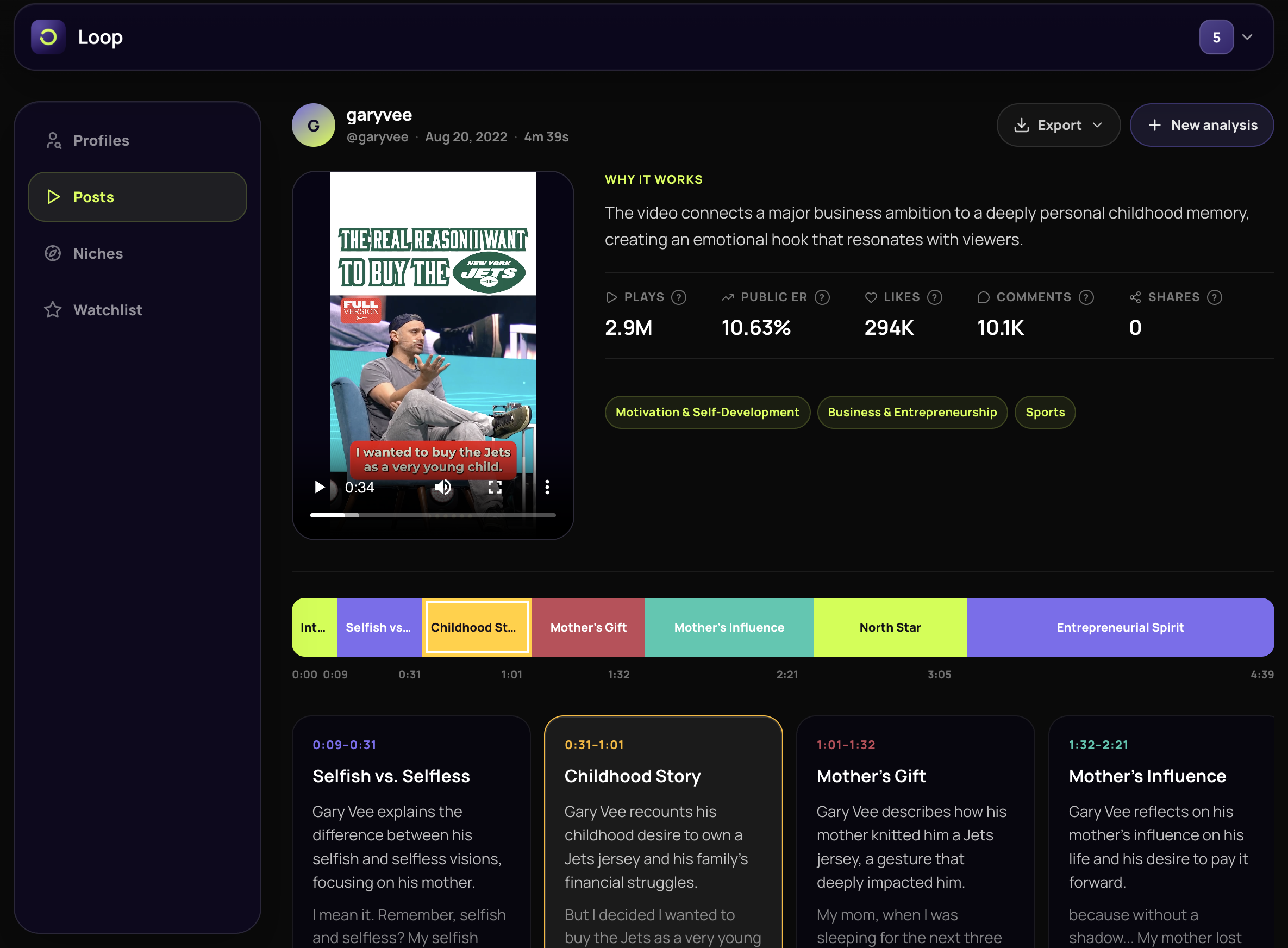Select the North Star timeline segment

(x=890, y=627)
